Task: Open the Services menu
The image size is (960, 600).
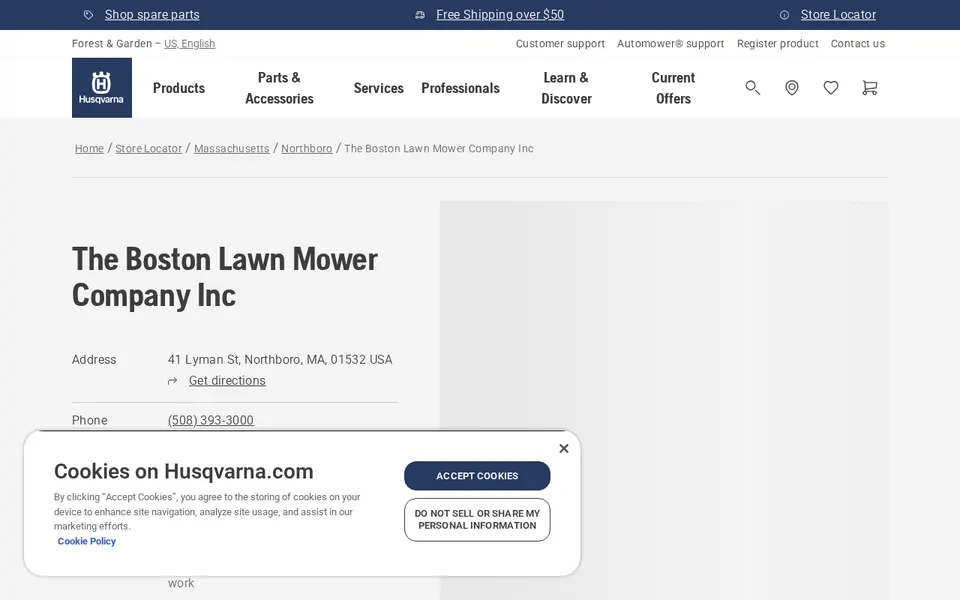Action: click(378, 88)
